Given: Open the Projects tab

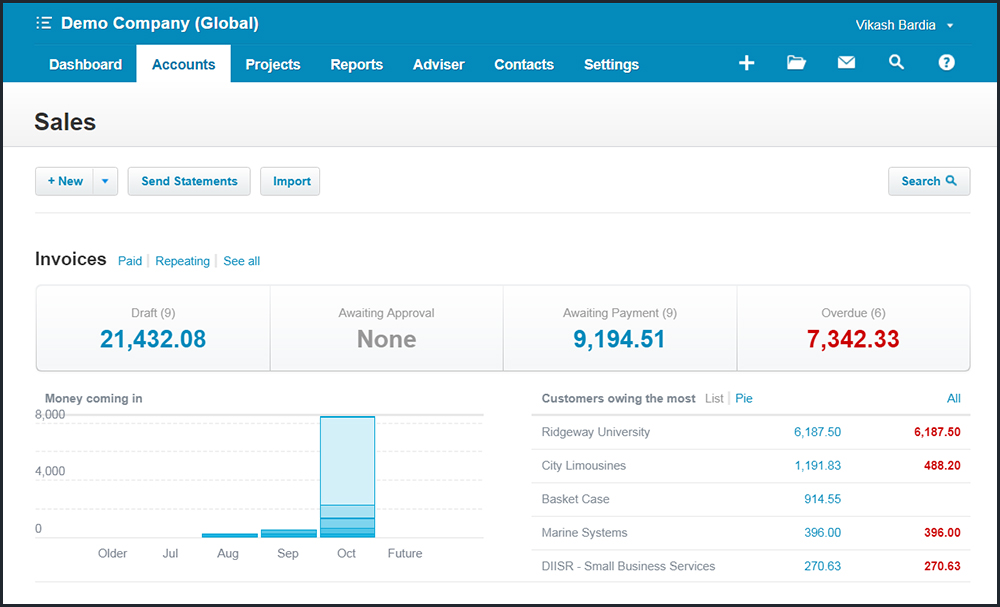Looking at the screenshot, I should coord(273,64).
